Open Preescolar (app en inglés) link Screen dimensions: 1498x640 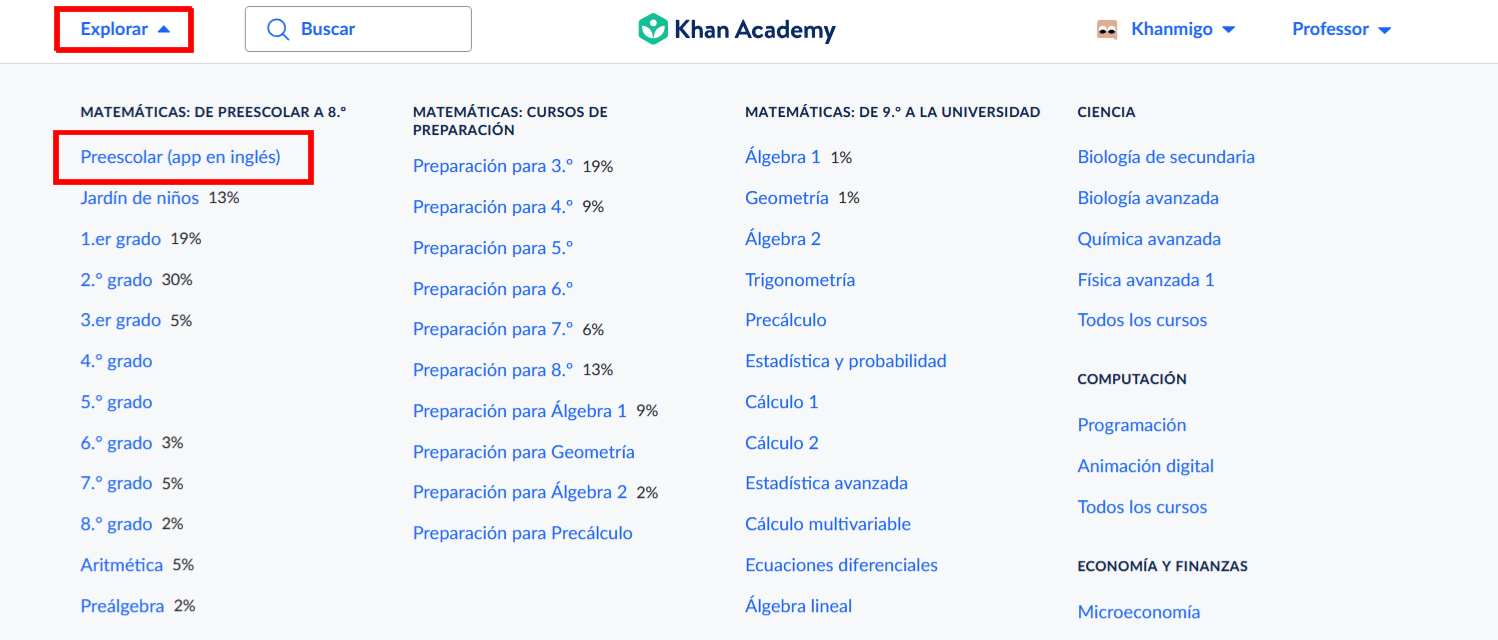pos(180,157)
